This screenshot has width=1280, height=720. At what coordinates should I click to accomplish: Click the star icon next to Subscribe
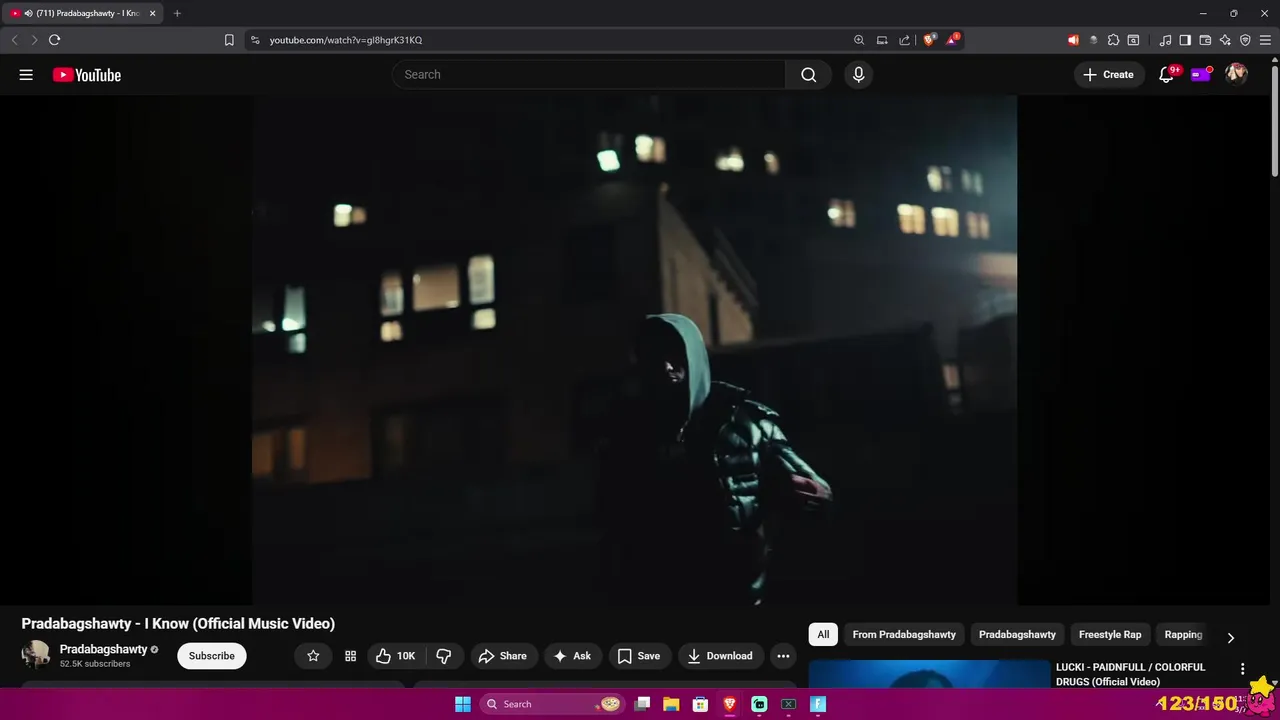[313, 656]
